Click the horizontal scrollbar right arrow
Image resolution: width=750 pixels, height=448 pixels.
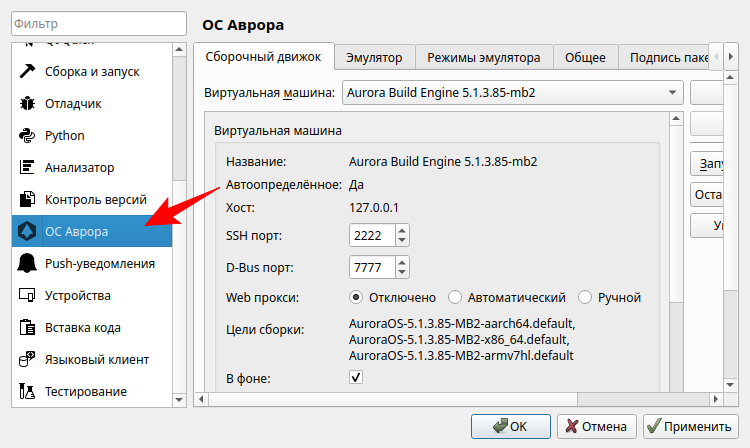click(716, 399)
